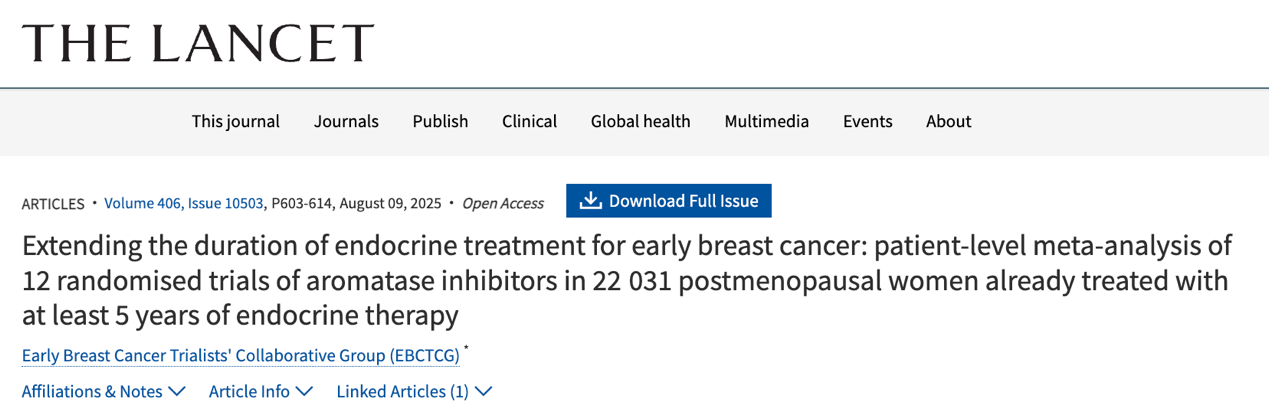Screen dimensions: 1269x409
Task: Click the download arrow icon in Download Full Issue
Action: [591, 201]
